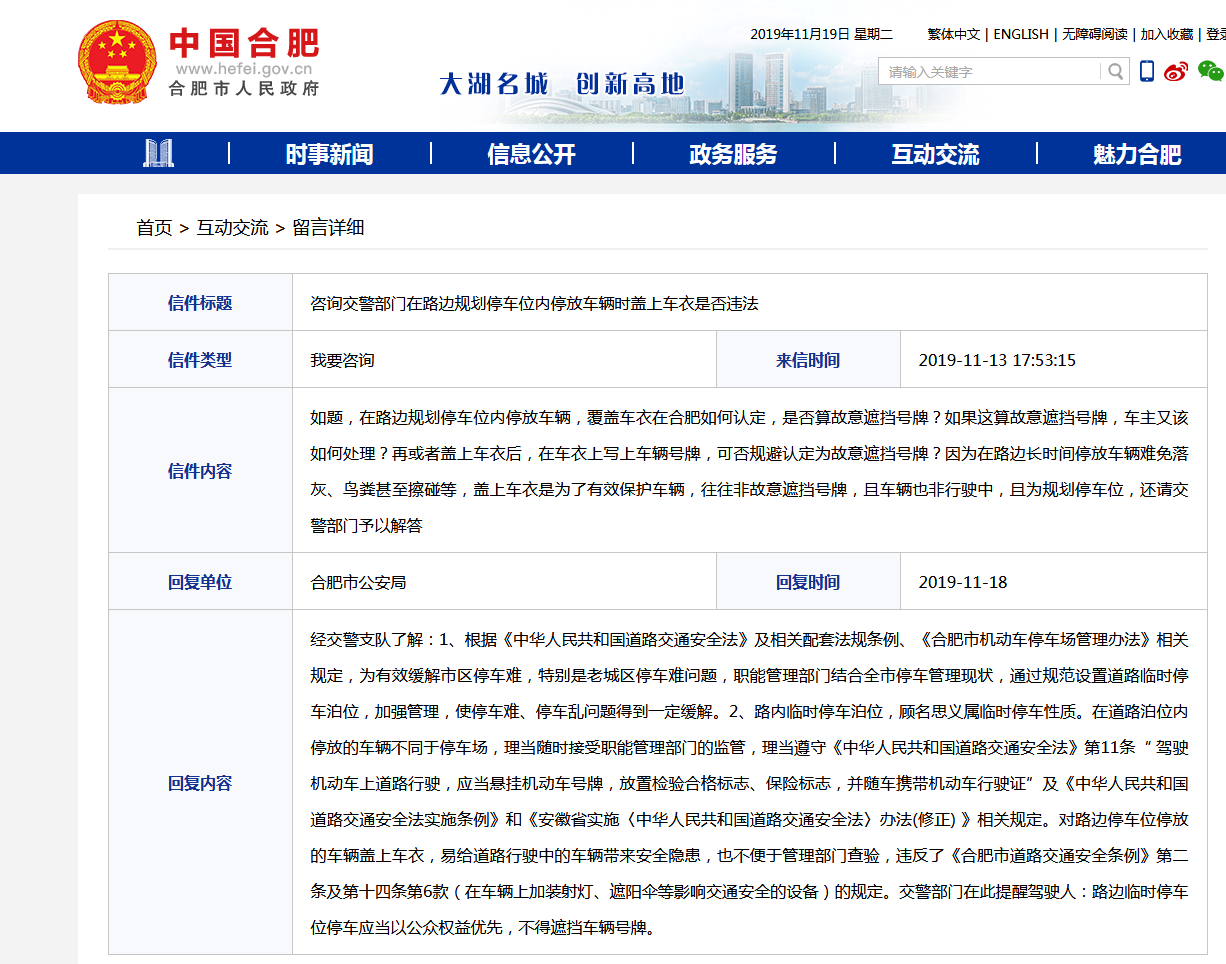
Task: Go to 首页 in breadcrumb
Action: [x=154, y=228]
